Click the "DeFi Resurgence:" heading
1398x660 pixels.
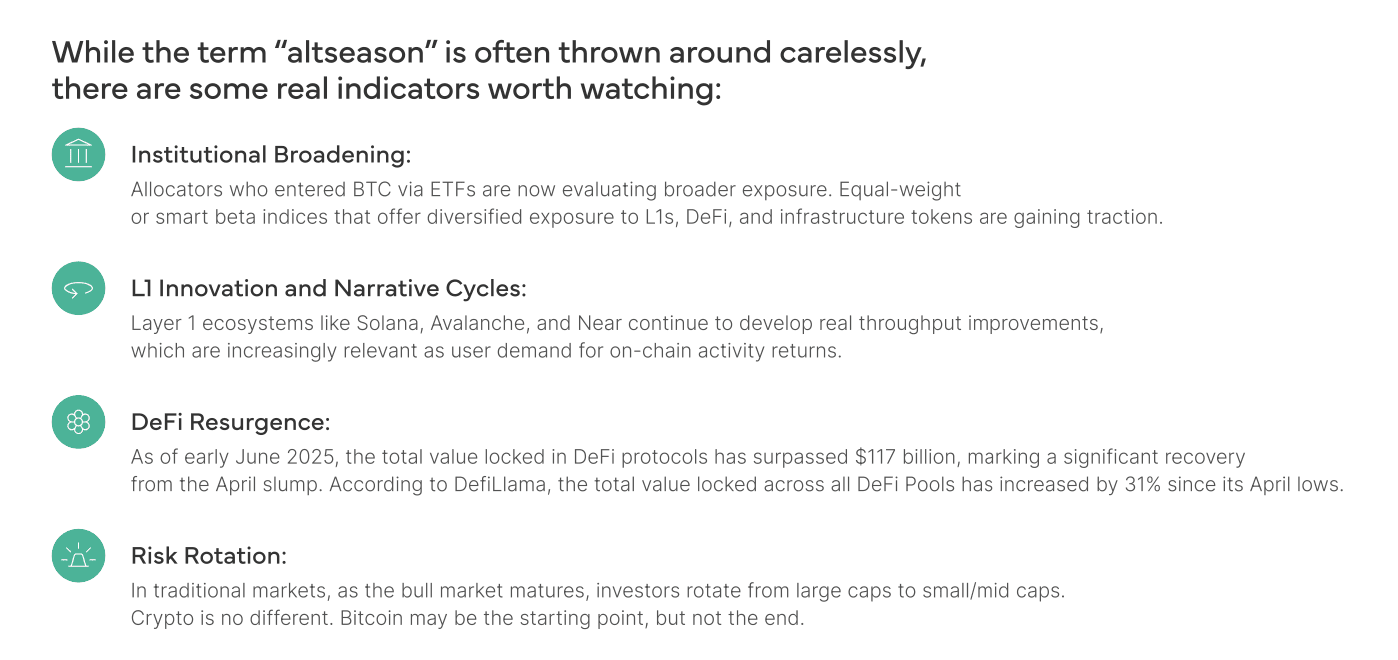tap(230, 422)
